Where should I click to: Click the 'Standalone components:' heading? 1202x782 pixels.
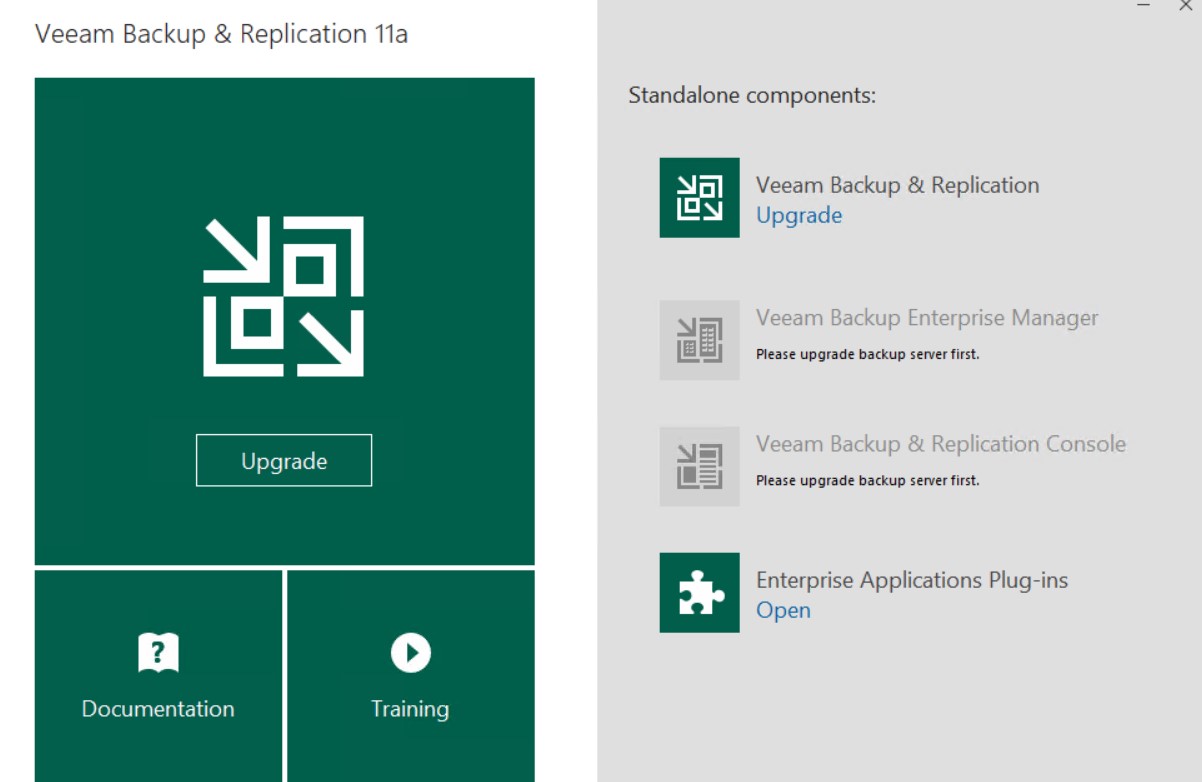pyautogui.click(x=752, y=96)
